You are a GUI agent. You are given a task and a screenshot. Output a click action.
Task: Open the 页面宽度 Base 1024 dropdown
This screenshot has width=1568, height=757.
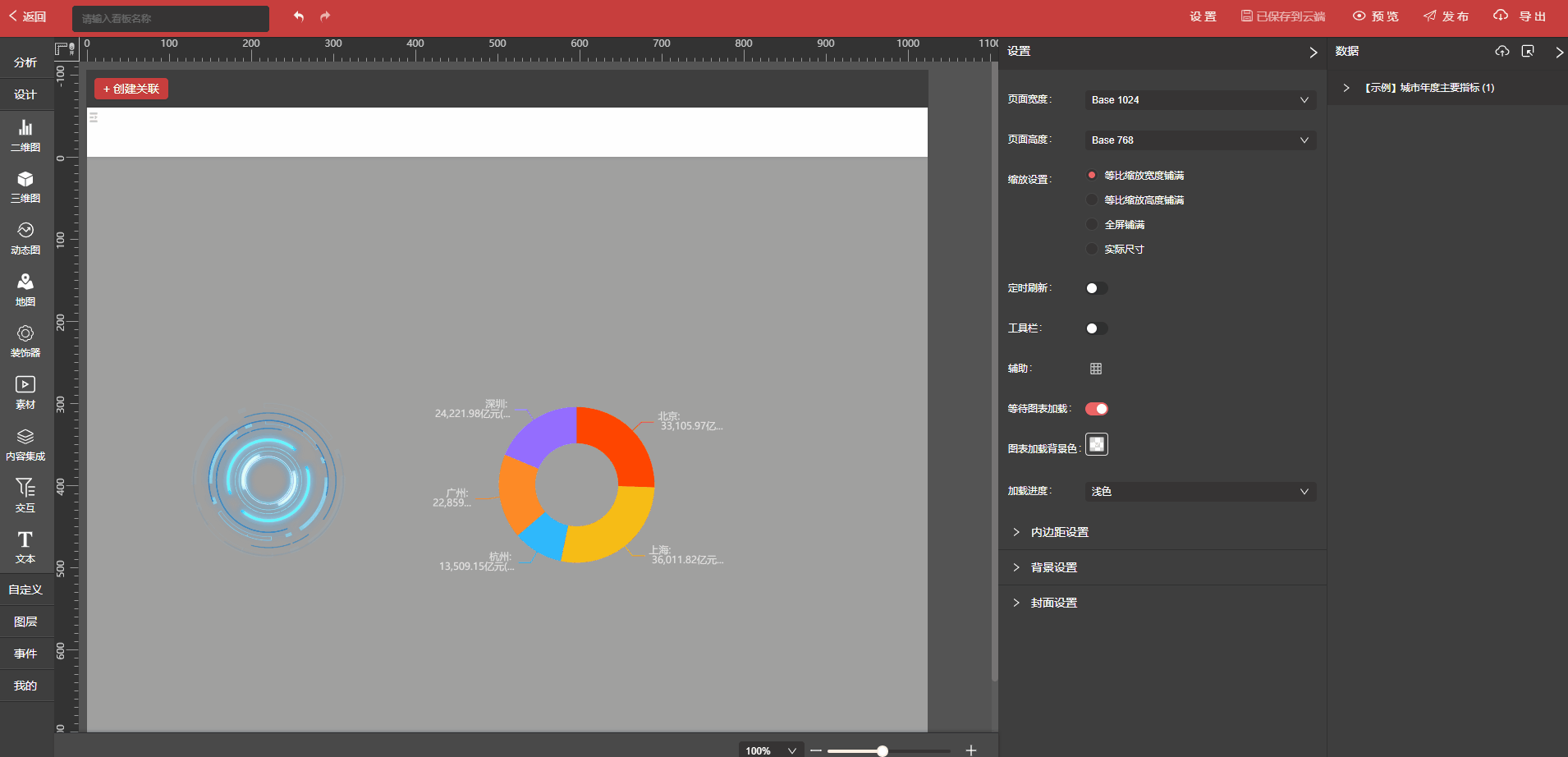point(1200,100)
